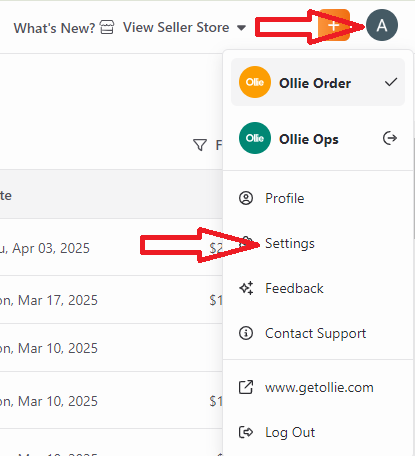Expand the View Seller Store dropdown arrow

click(x=241, y=28)
